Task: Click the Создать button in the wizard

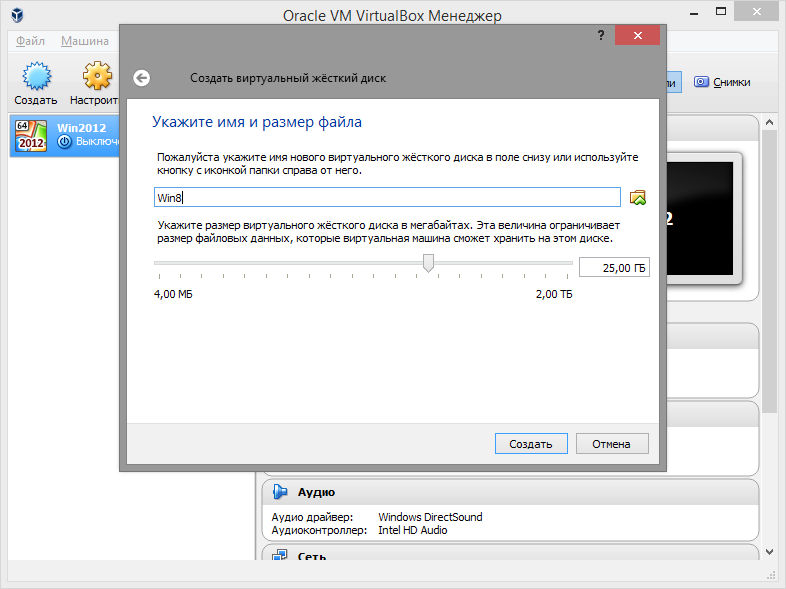Action: click(x=531, y=444)
